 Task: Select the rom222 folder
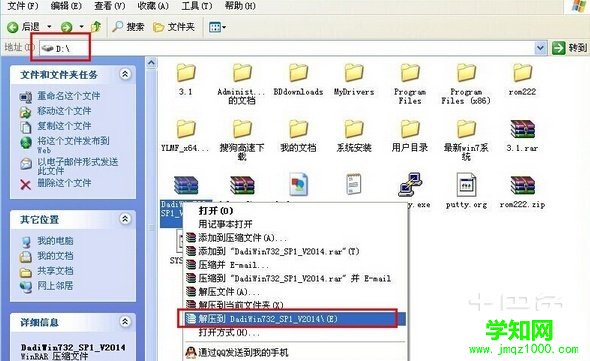pos(522,79)
